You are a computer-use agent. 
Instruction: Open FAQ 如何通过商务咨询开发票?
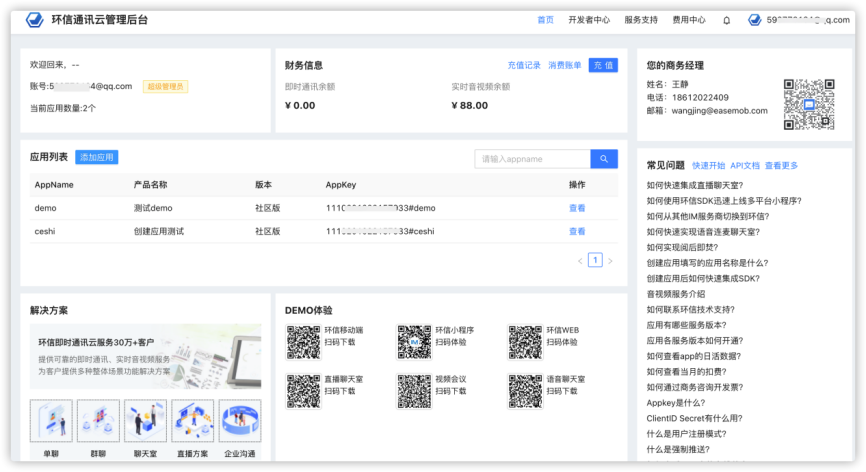[695, 387]
